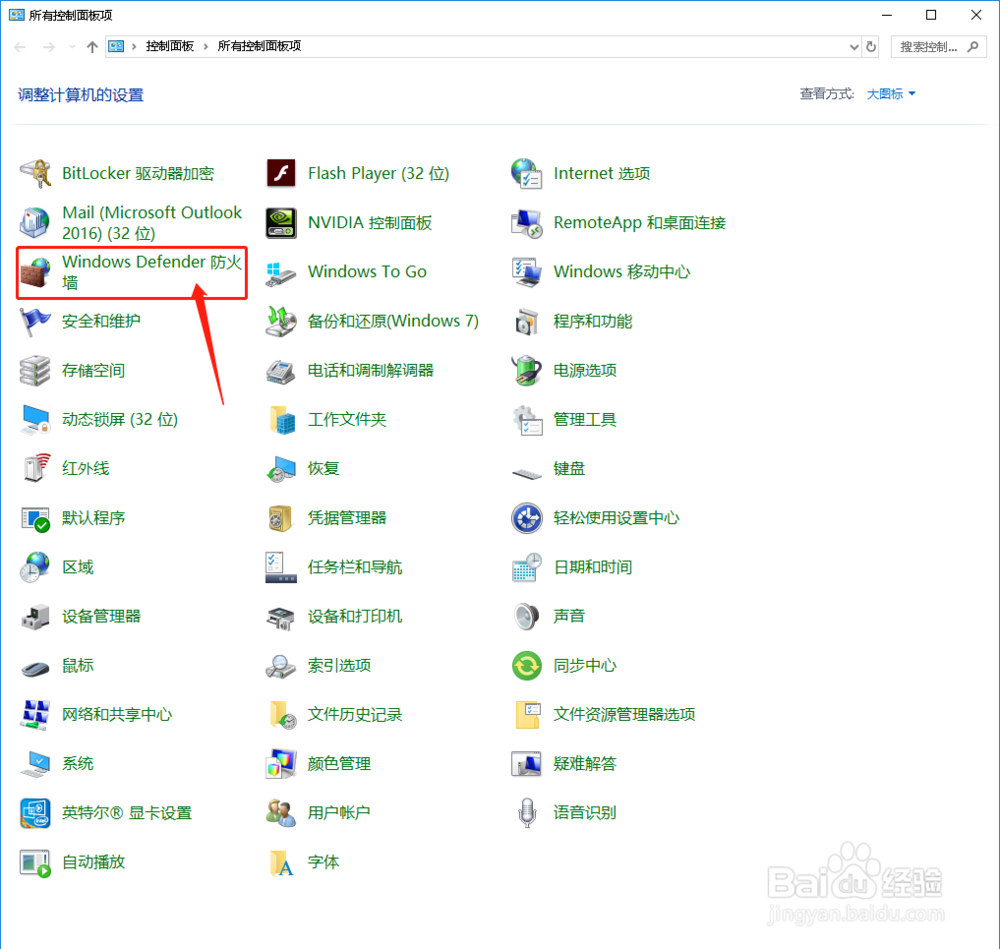Open the 网络和共享中心 link
The width and height of the screenshot is (1000, 949).
click(x=117, y=715)
